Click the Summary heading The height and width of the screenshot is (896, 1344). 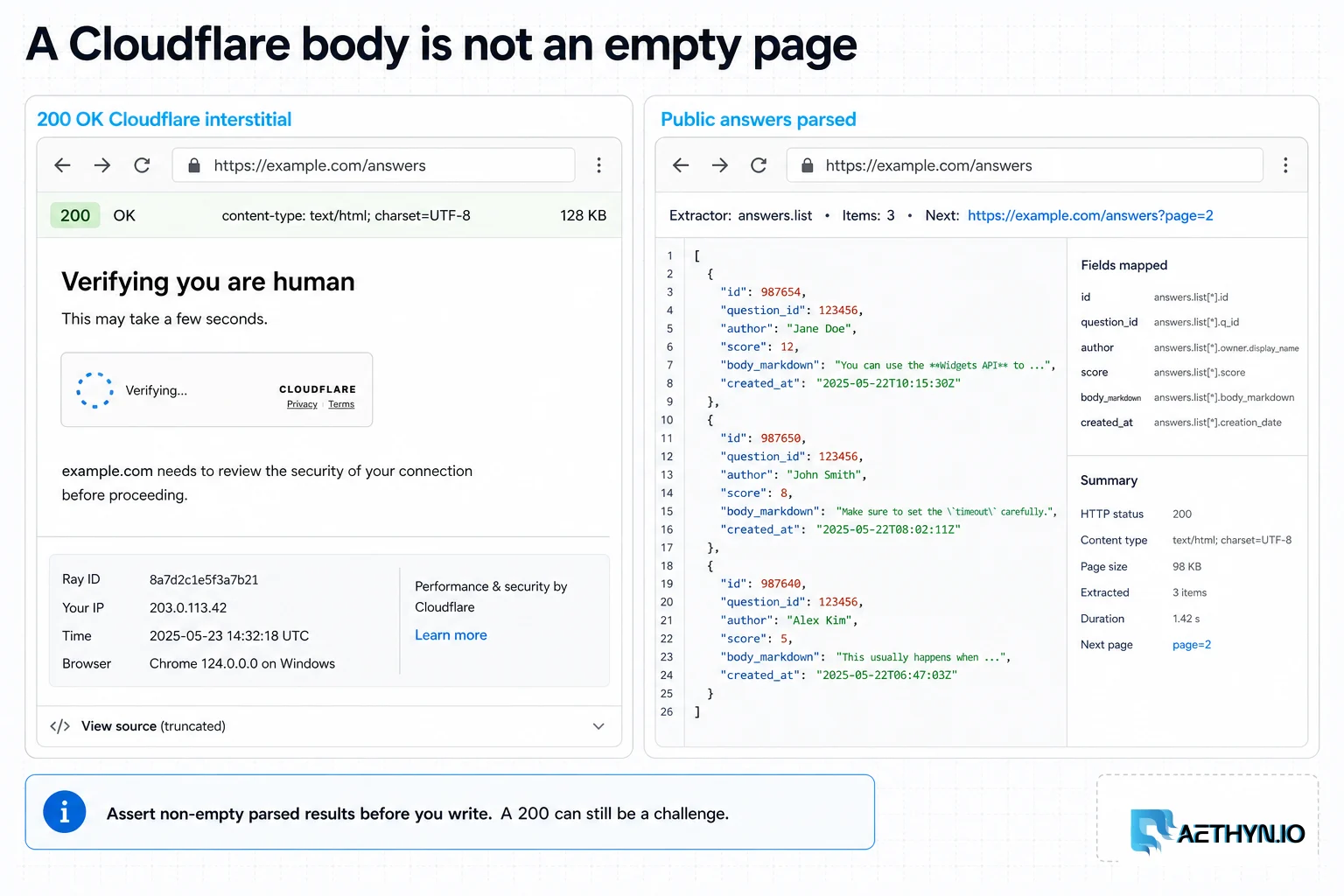click(1109, 480)
